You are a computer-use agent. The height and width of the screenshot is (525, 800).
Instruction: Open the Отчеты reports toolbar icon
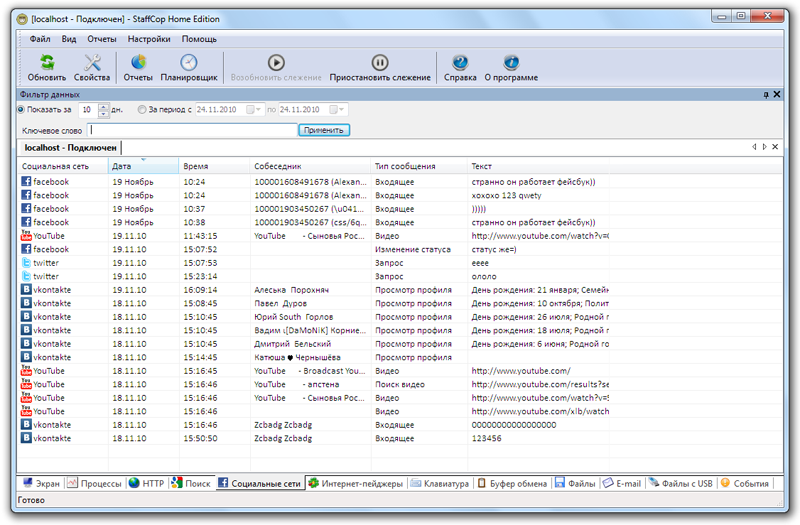(x=137, y=63)
